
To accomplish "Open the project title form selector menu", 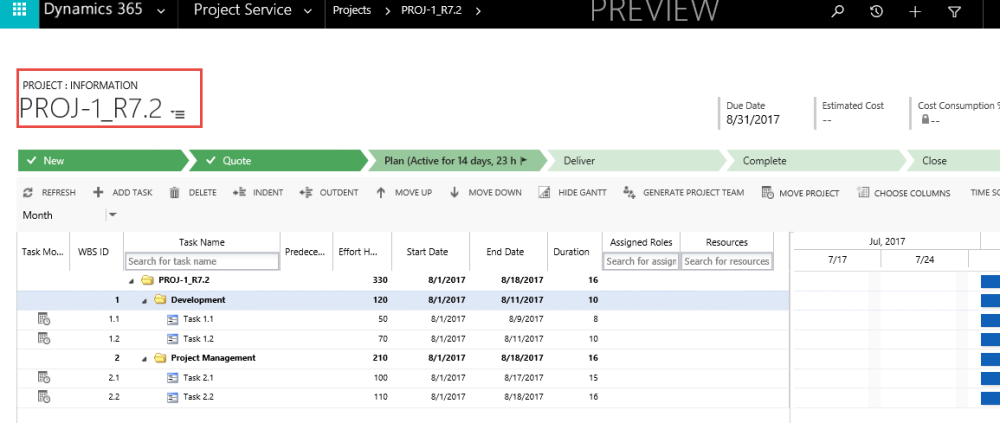I will coord(178,114).
